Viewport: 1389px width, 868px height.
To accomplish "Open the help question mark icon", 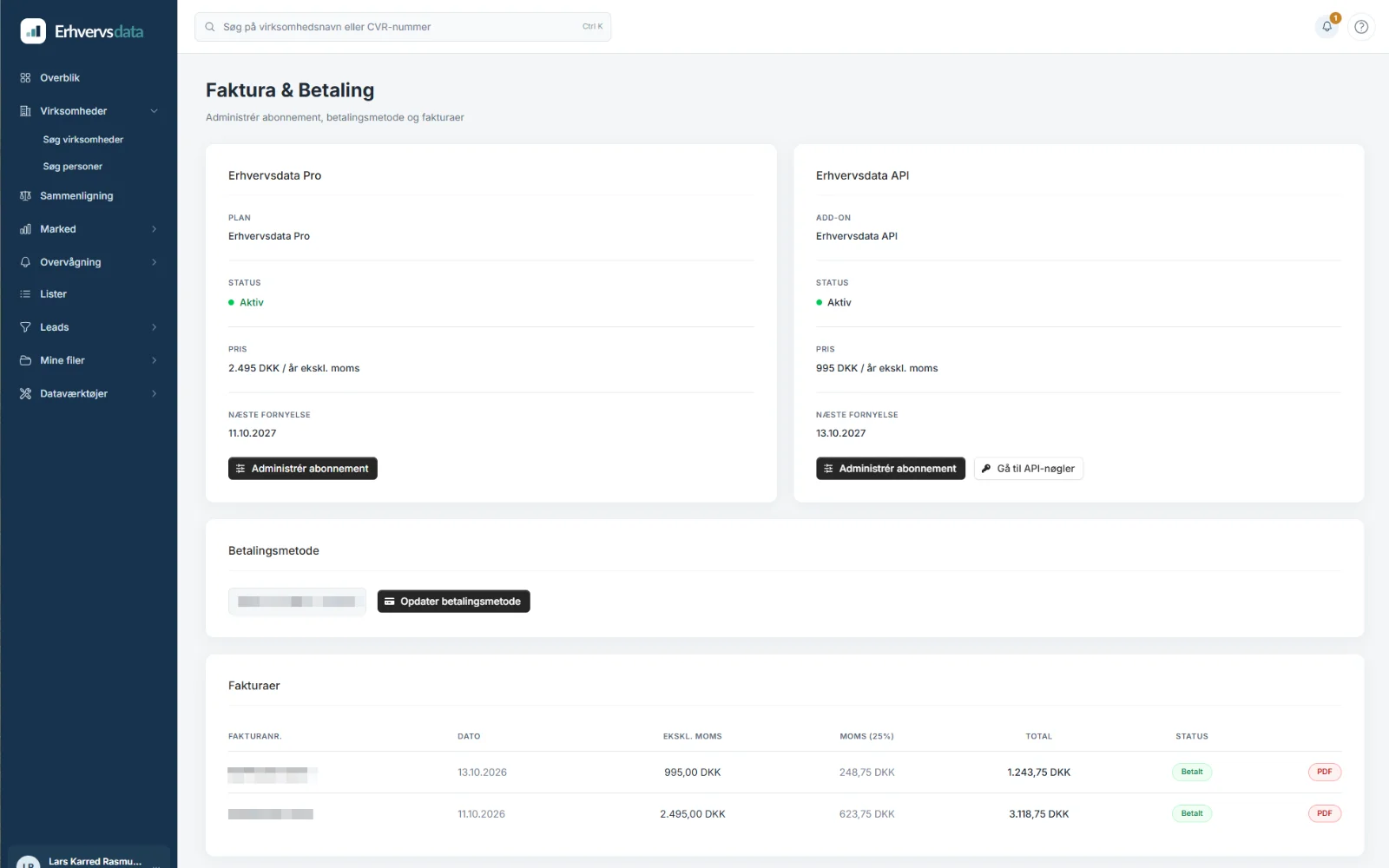I will [x=1361, y=27].
